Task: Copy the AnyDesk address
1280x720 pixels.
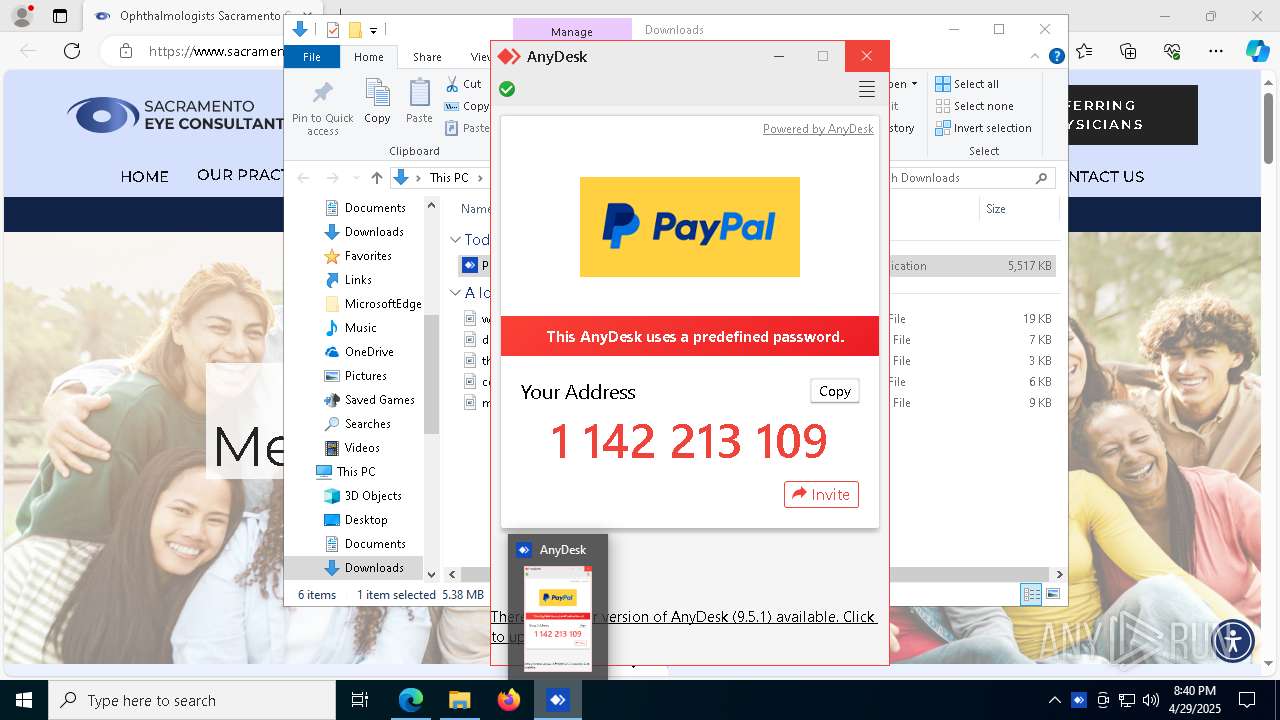Action: pyautogui.click(x=835, y=391)
